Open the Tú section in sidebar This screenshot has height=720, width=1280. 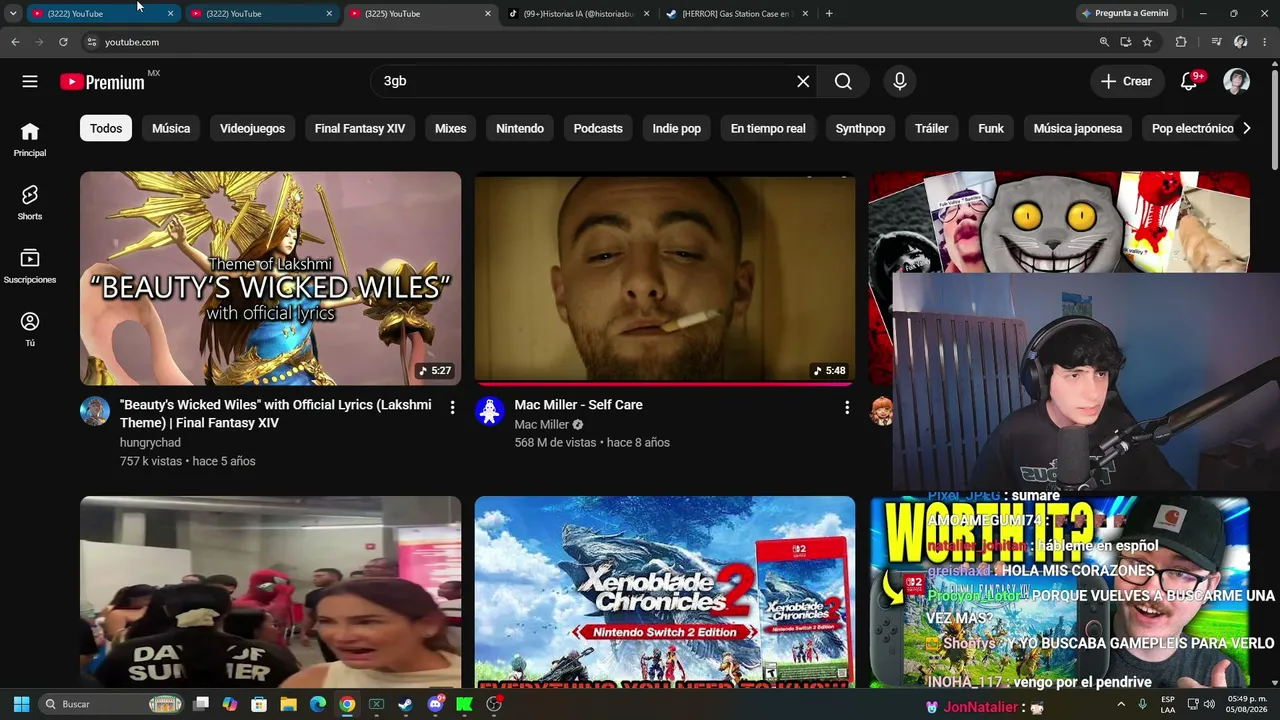[x=30, y=330]
